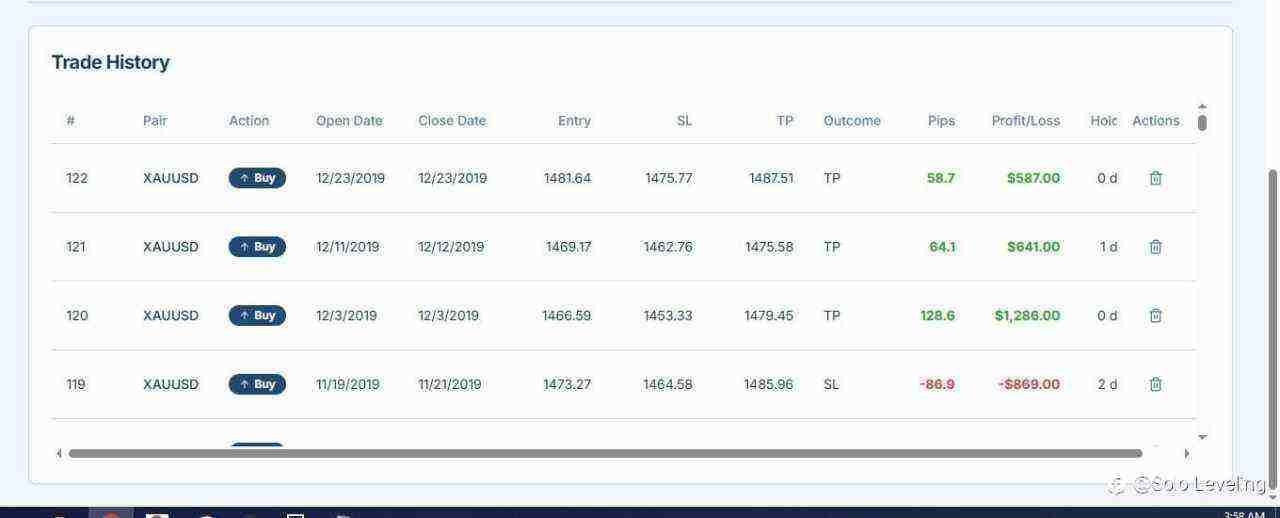Click the Outcome column header

pos(852,121)
